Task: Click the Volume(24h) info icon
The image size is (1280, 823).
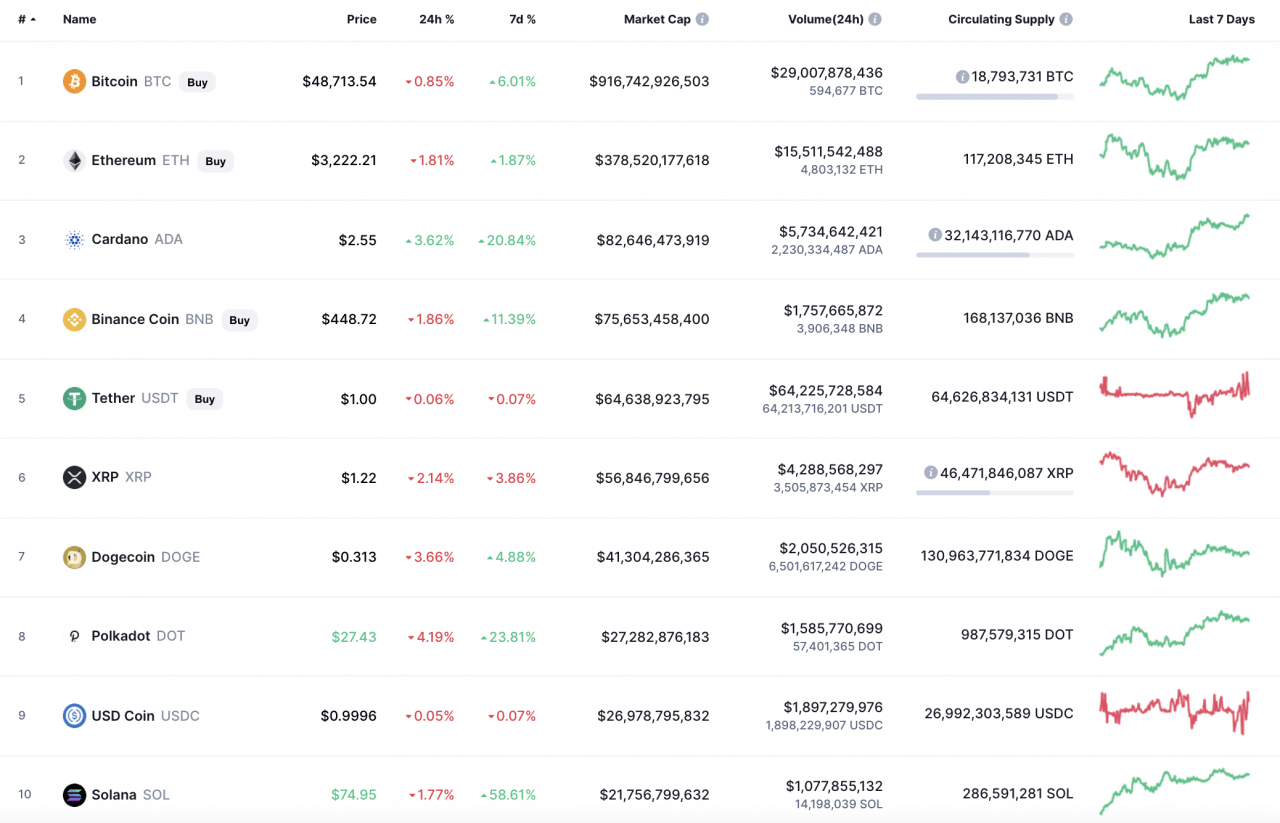Action: 875,18
